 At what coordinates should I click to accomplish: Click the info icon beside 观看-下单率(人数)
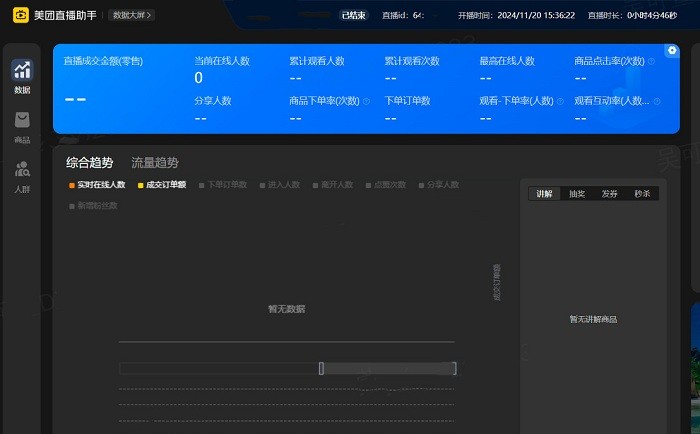click(560, 101)
